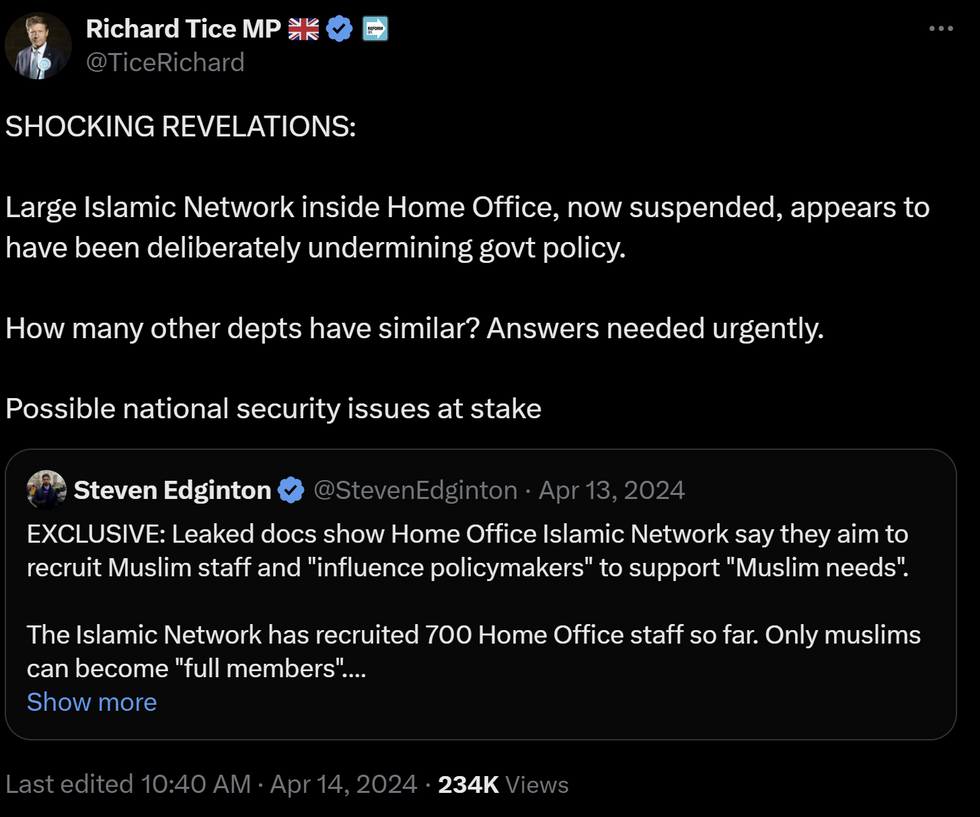
Task: Click the 234K Views count
Action: (x=503, y=784)
